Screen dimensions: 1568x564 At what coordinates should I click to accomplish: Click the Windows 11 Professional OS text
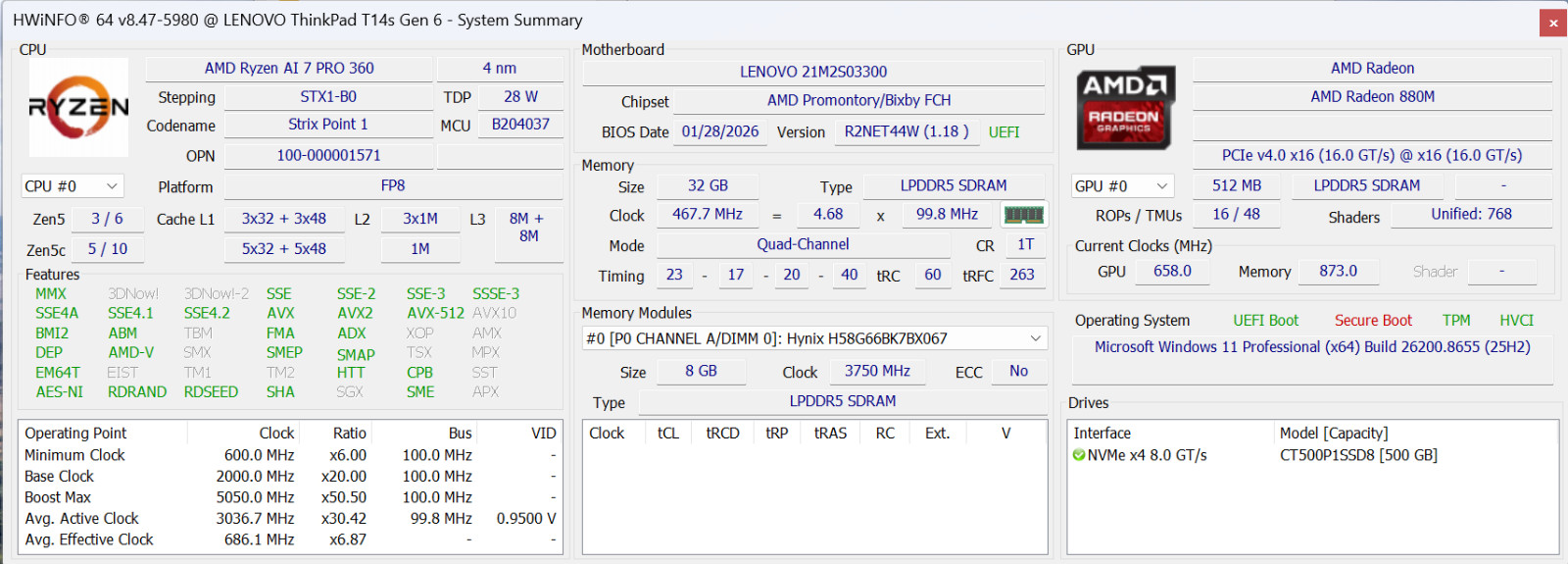[1312, 347]
